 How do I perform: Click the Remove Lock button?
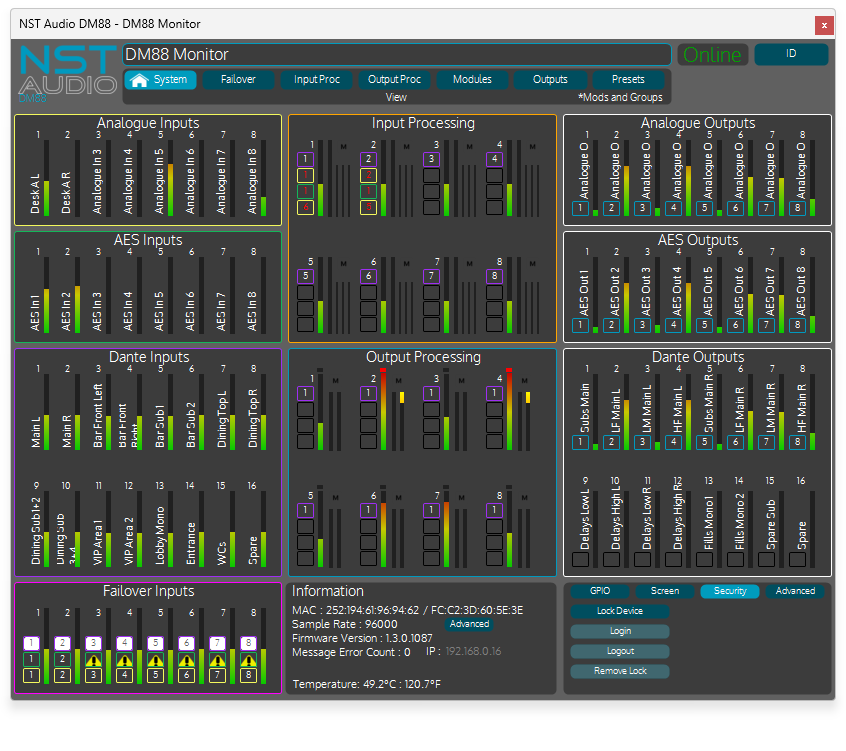point(620,671)
